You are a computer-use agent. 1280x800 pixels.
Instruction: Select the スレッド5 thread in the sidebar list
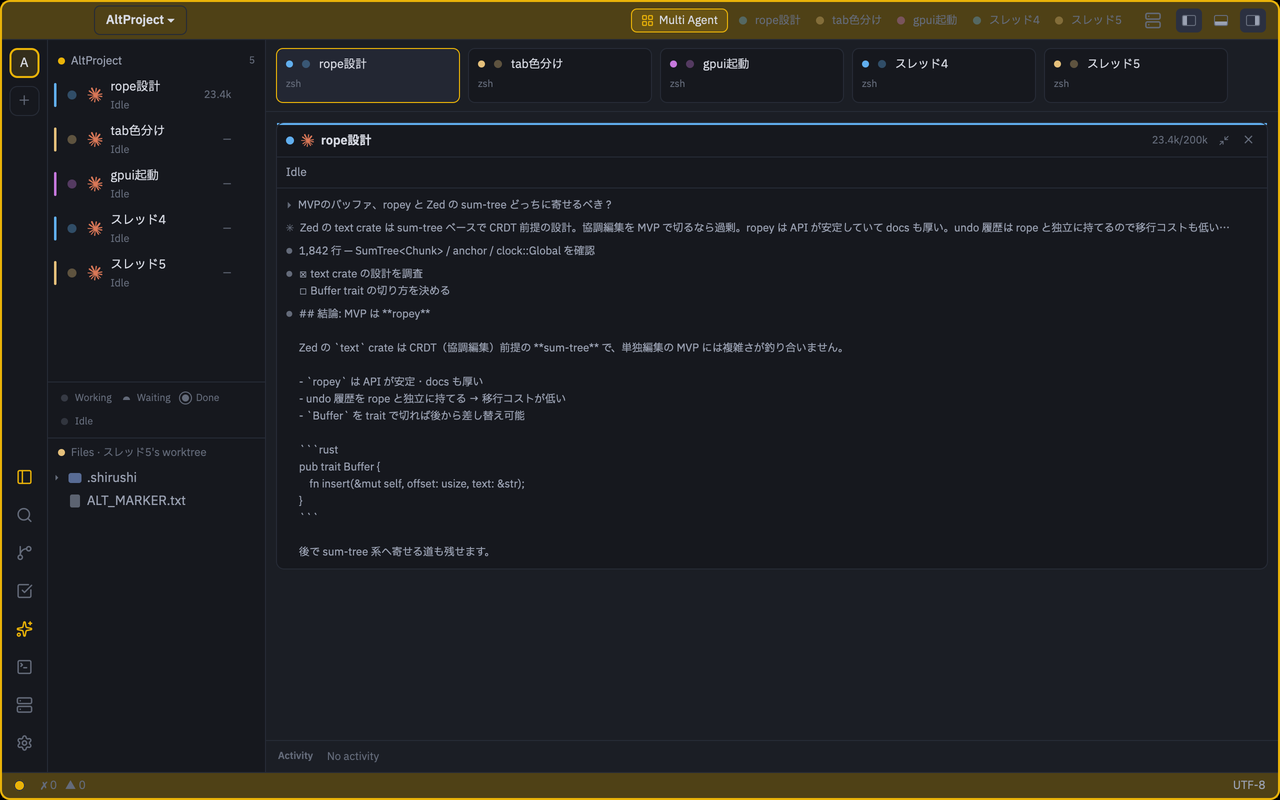pos(156,273)
